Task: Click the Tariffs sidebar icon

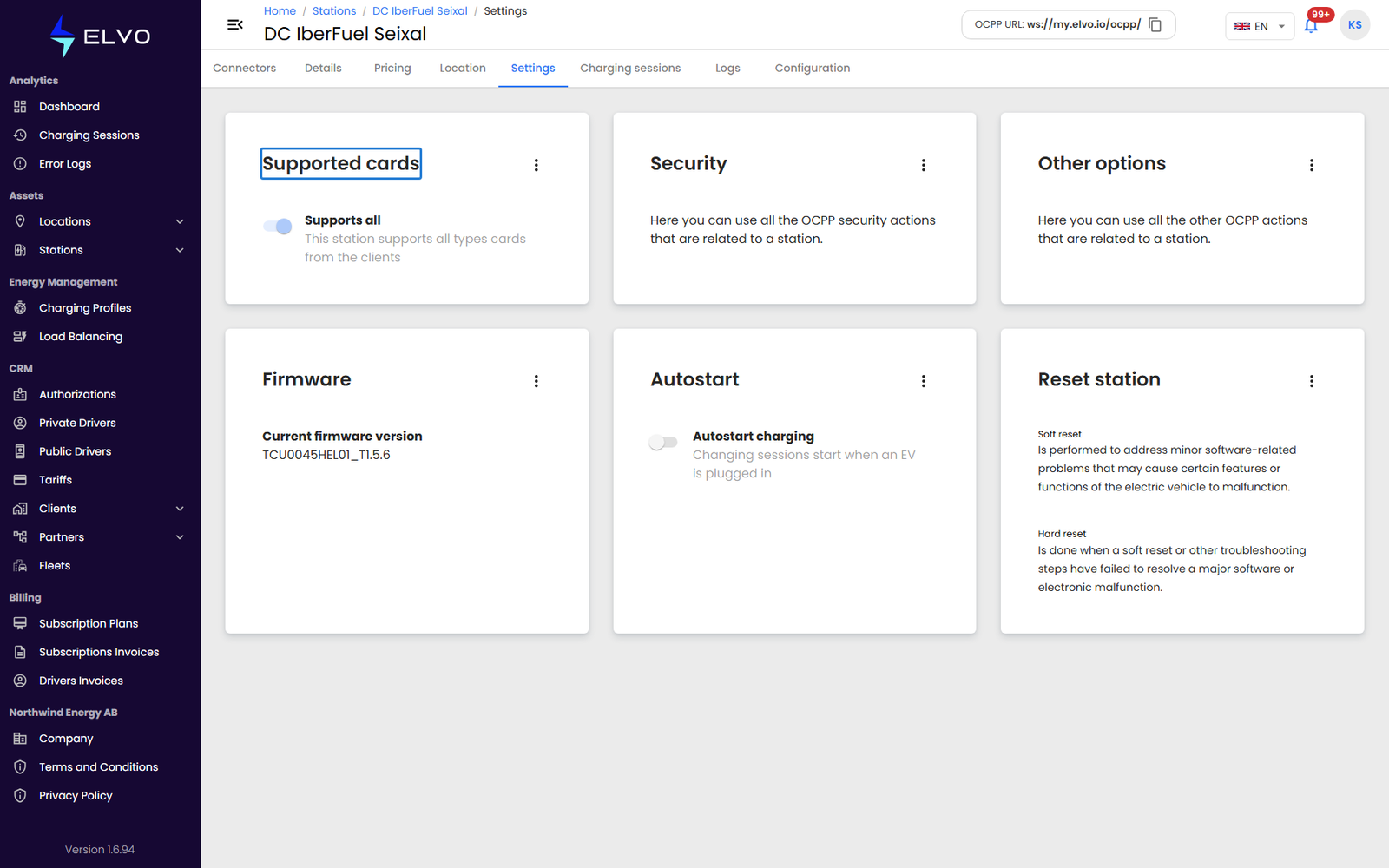Action: coord(20,480)
